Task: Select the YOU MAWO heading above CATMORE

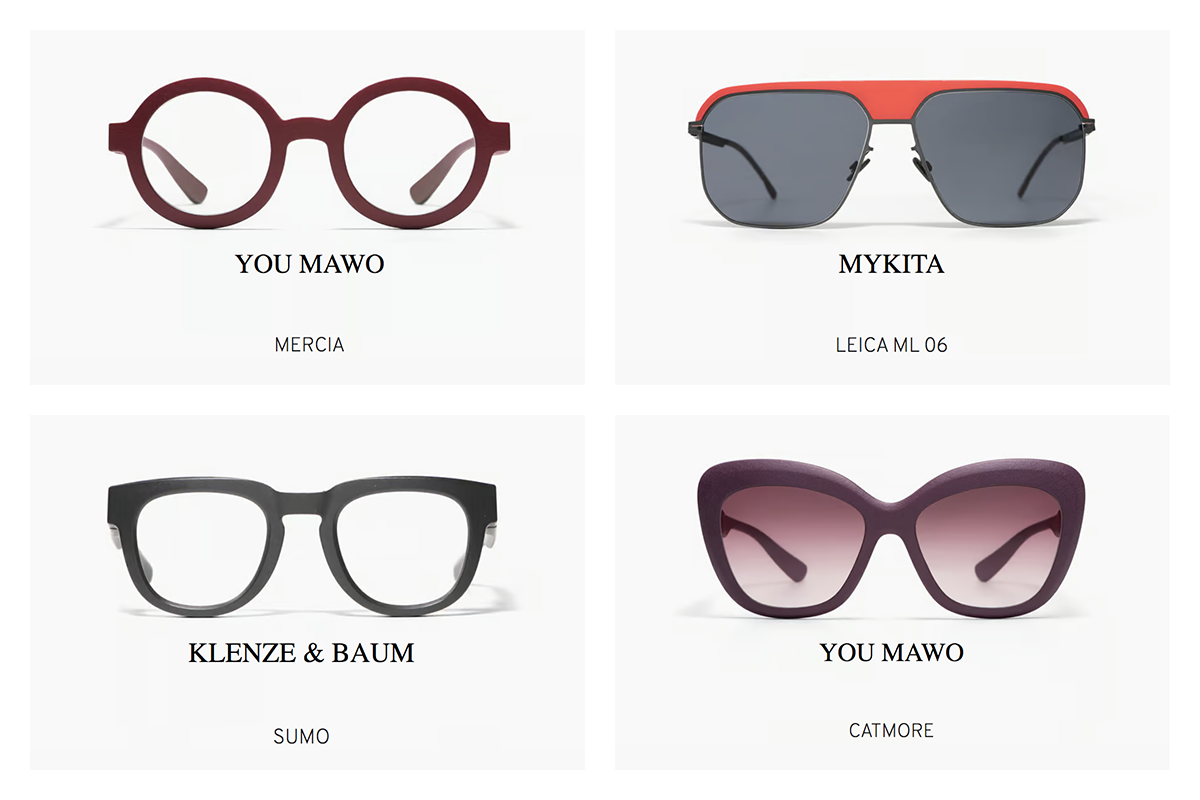Action: [x=891, y=652]
